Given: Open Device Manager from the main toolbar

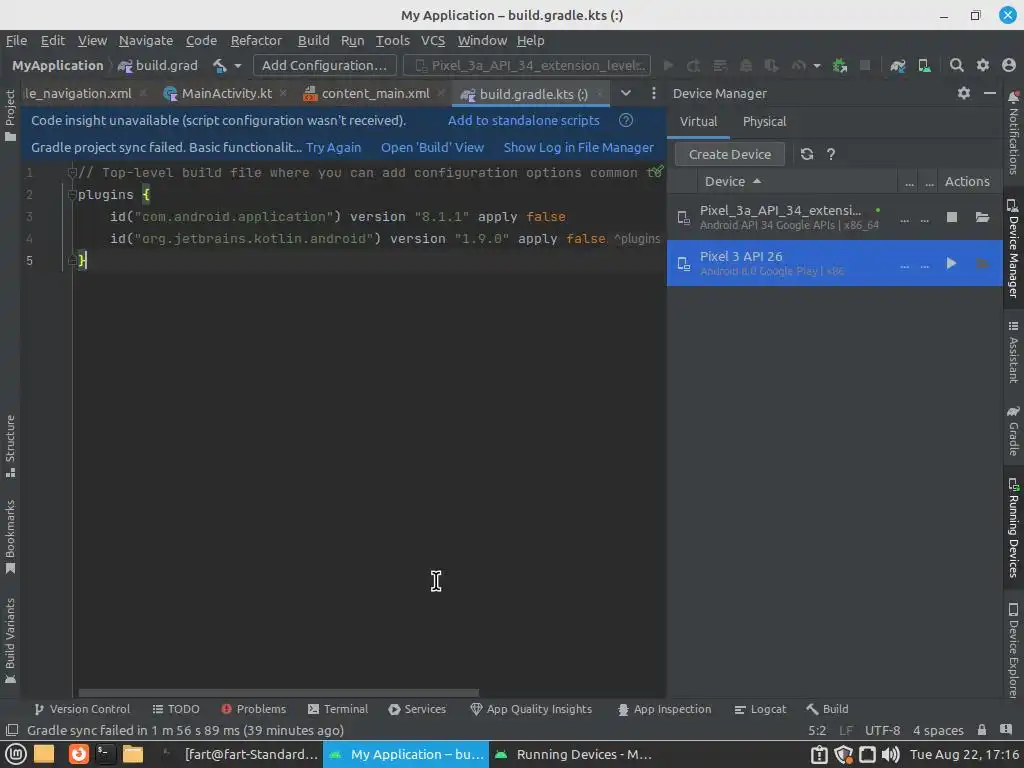Looking at the screenshot, I should 924,65.
